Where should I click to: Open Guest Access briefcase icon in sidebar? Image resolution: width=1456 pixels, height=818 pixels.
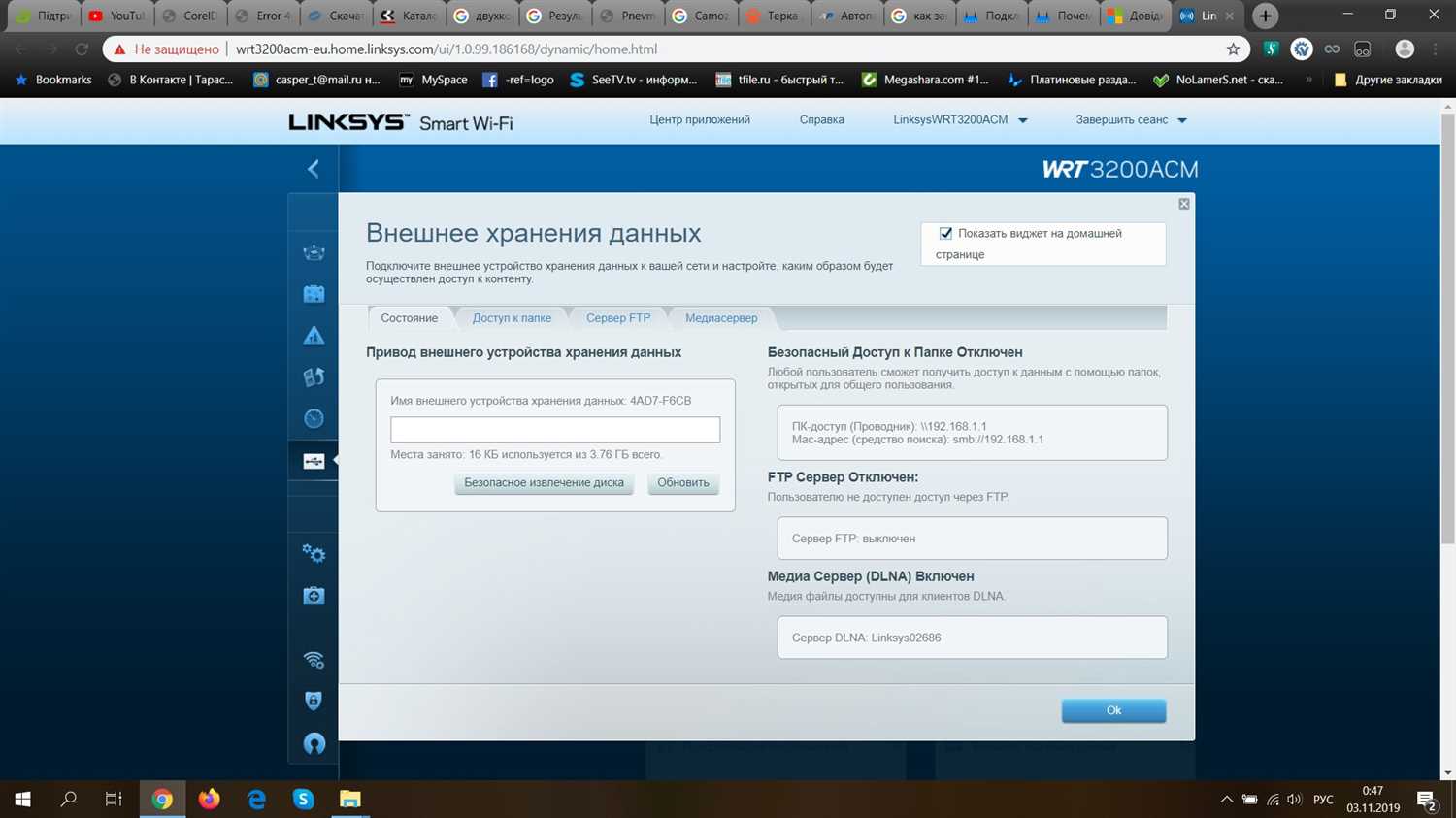[x=314, y=294]
